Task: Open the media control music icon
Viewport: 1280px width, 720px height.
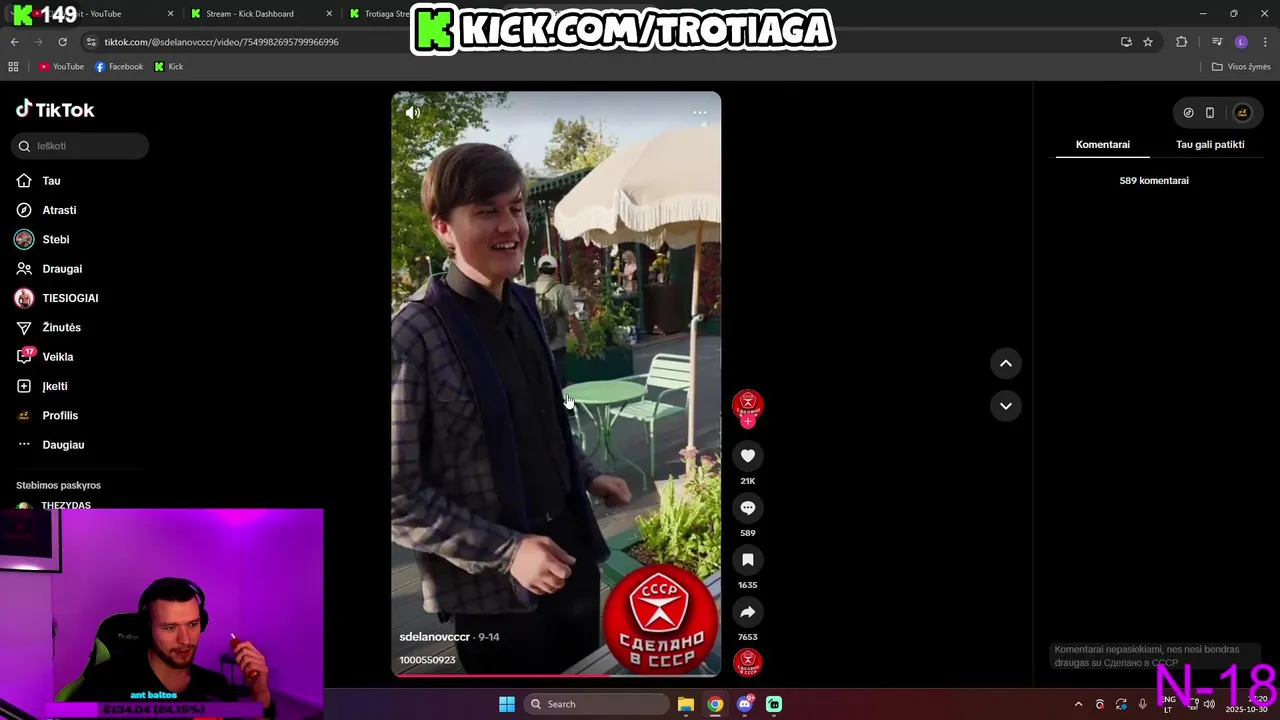Action: coord(1217,42)
